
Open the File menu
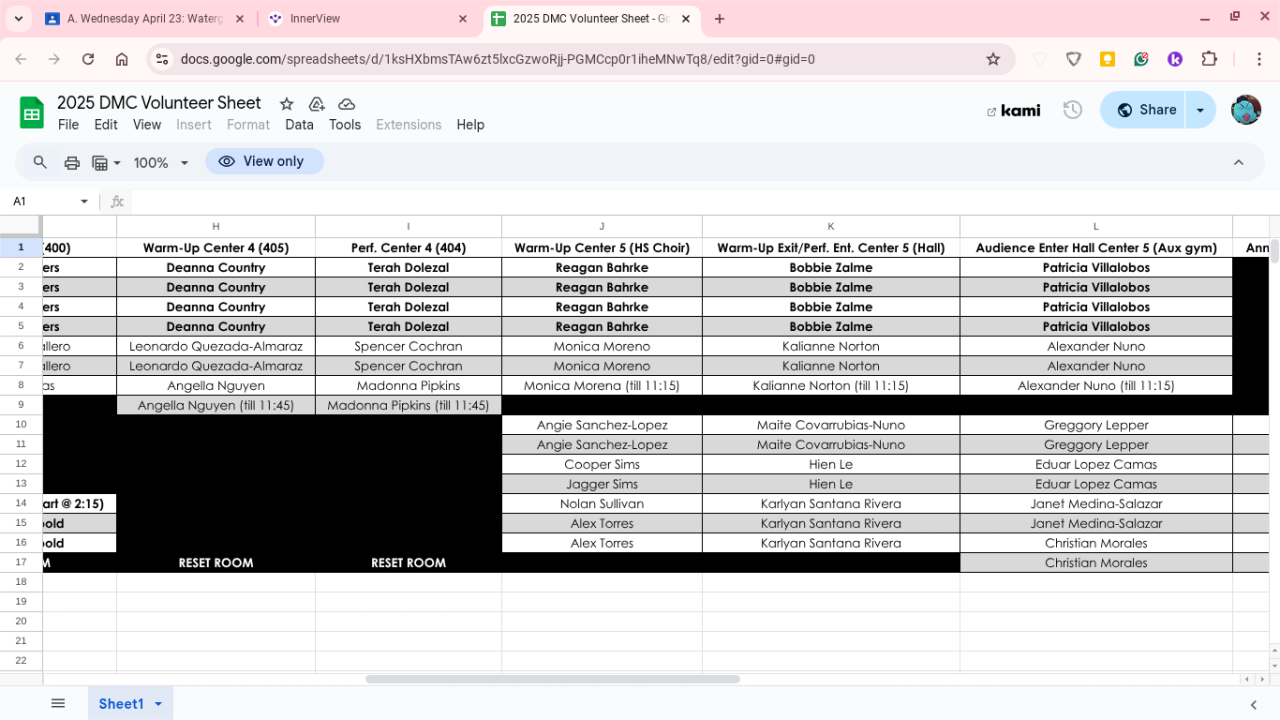[68, 125]
